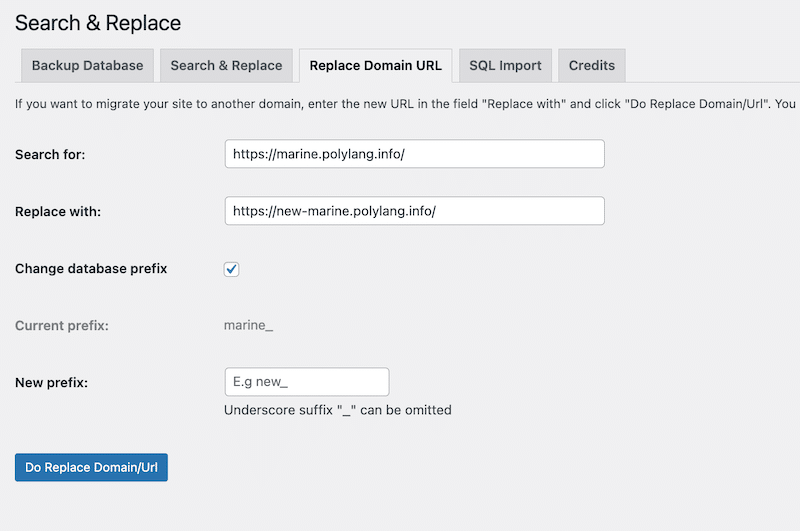Go to the Credits tab

pyautogui.click(x=592, y=65)
